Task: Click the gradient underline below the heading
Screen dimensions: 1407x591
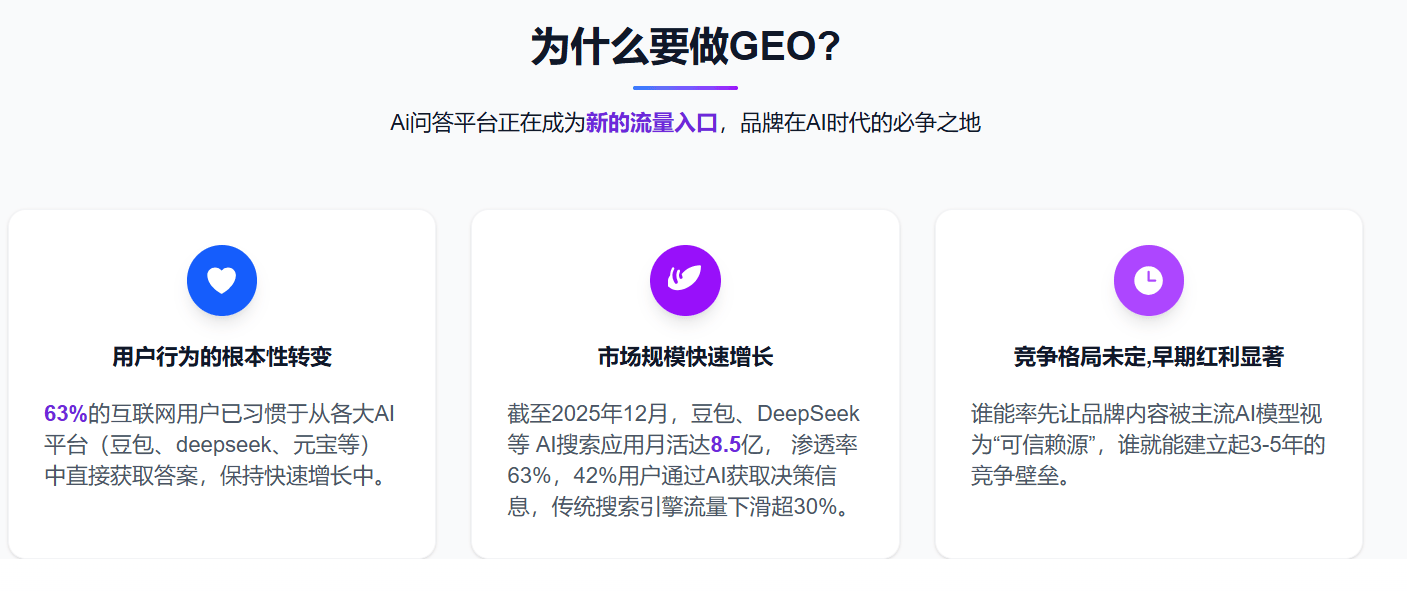Action: tap(685, 88)
